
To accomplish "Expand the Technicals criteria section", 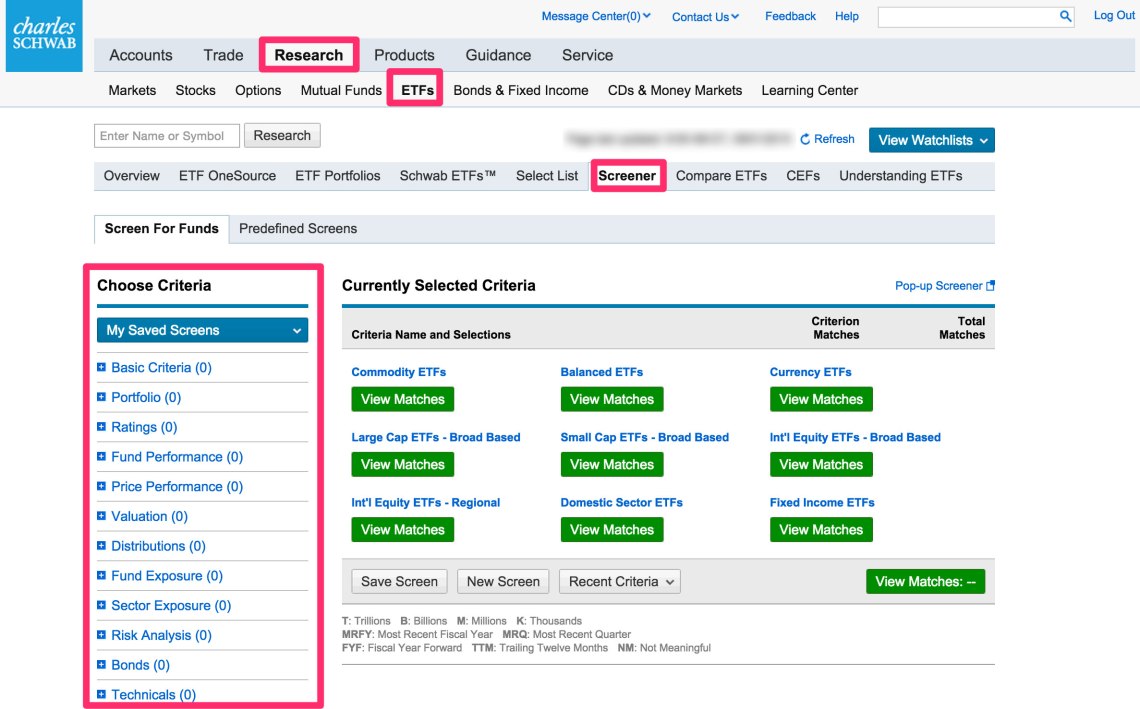I will tap(146, 694).
